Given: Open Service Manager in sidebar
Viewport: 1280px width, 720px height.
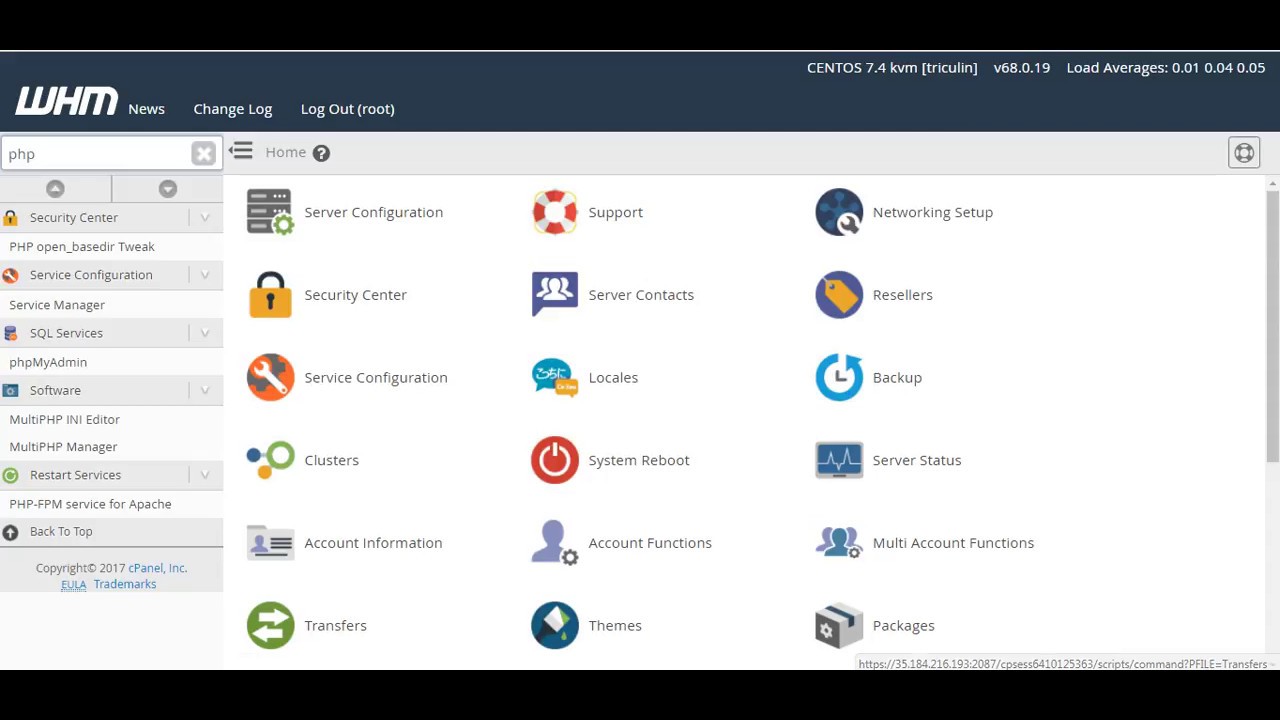Looking at the screenshot, I should tap(57, 305).
